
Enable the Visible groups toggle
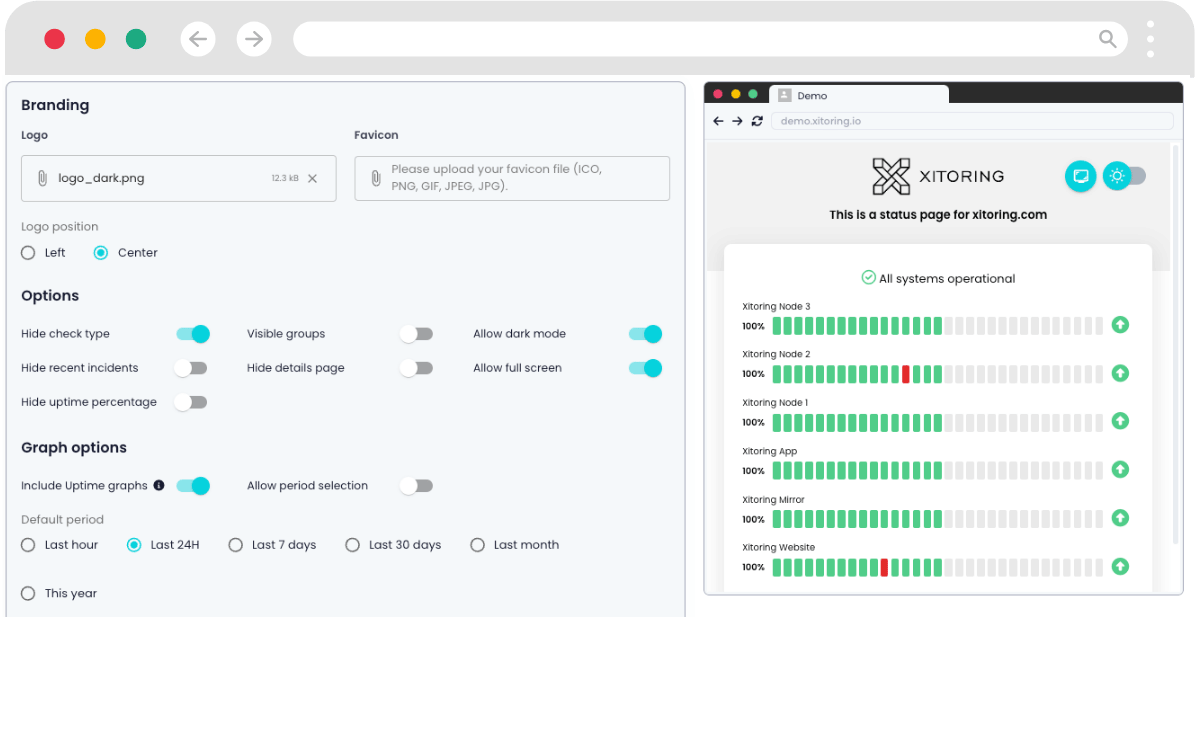coord(416,334)
